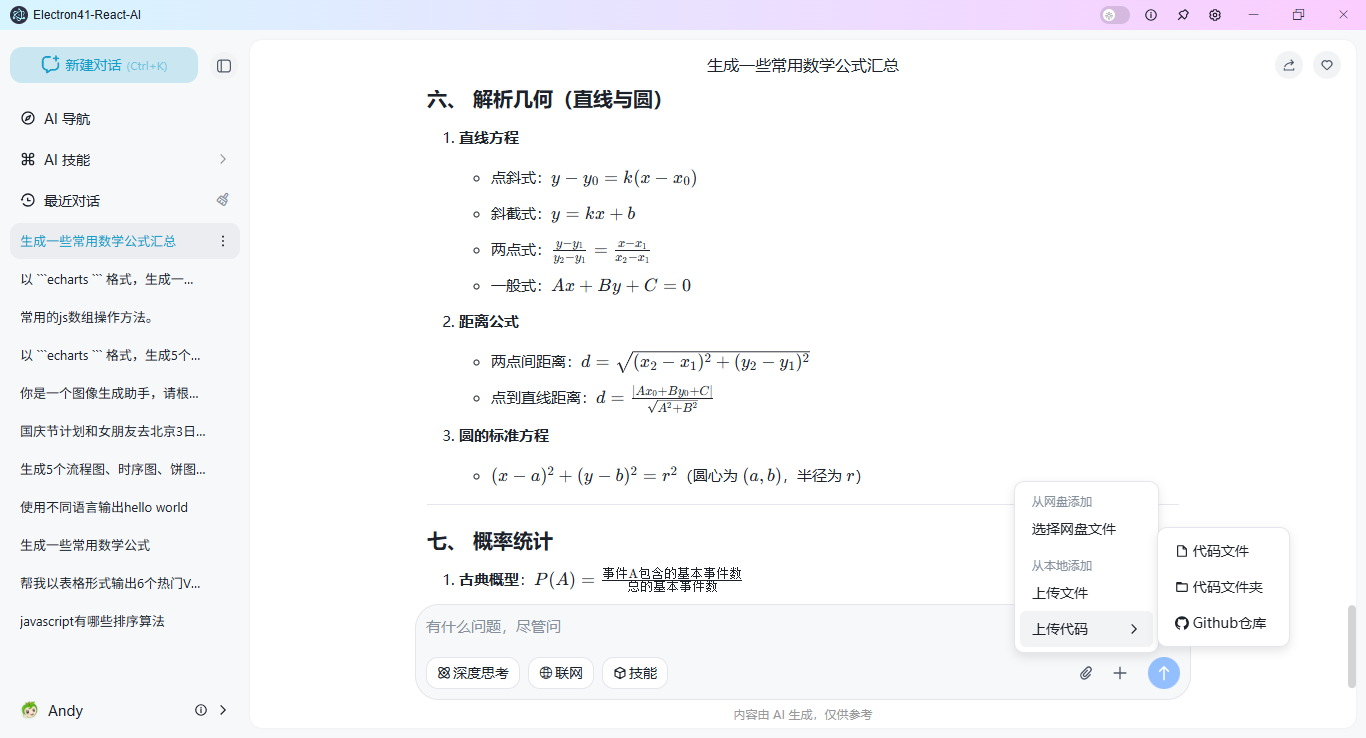Image resolution: width=1366 pixels, height=738 pixels.
Task: Open the 上传代码 submenu
Action: 1086,629
